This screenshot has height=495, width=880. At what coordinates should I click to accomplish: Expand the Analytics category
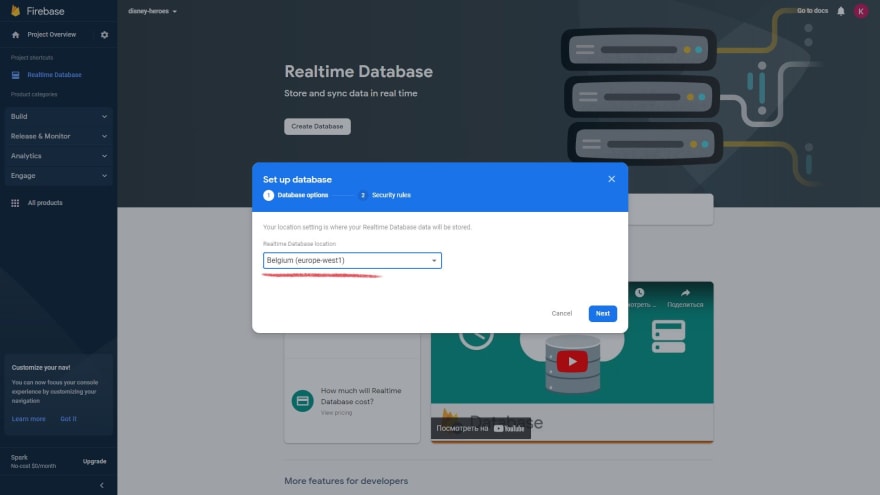tap(58, 156)
